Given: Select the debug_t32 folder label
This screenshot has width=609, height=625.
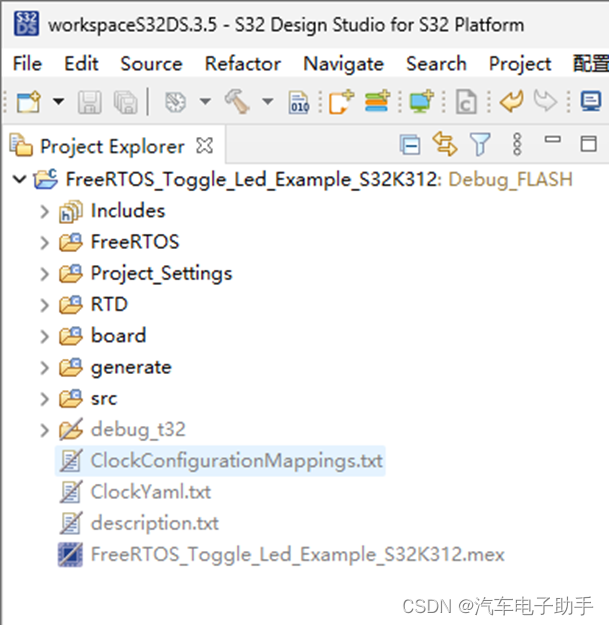Looking at the screenshot, I should point(138,430).
